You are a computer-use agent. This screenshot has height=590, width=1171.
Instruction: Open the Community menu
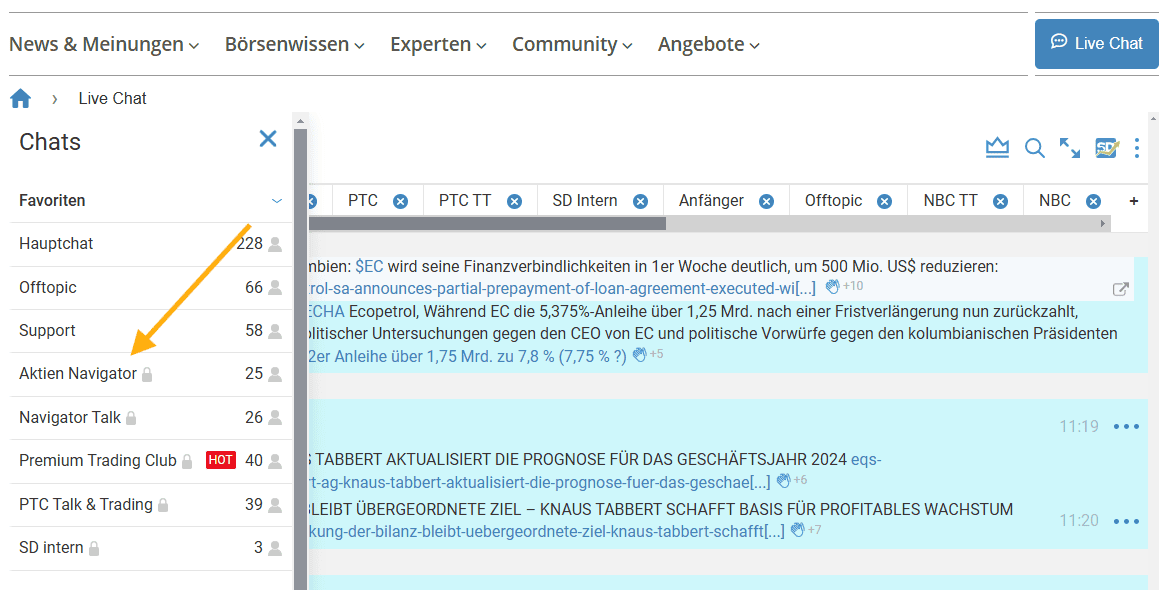[x=572, y=44]
